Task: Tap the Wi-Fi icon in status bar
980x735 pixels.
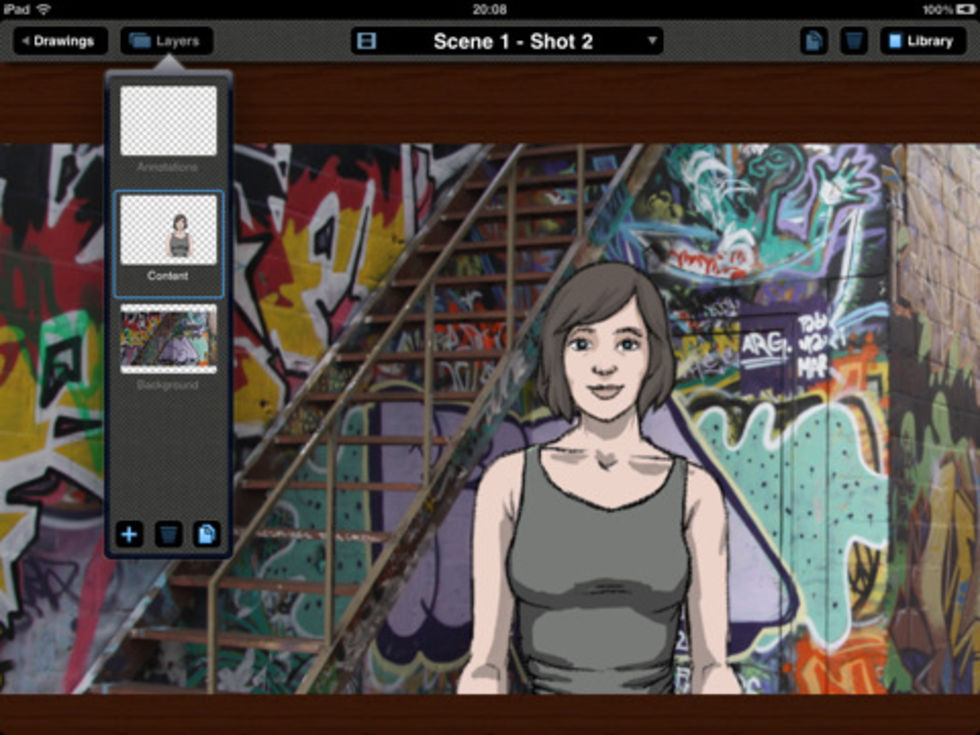Action: pos(44,9)
